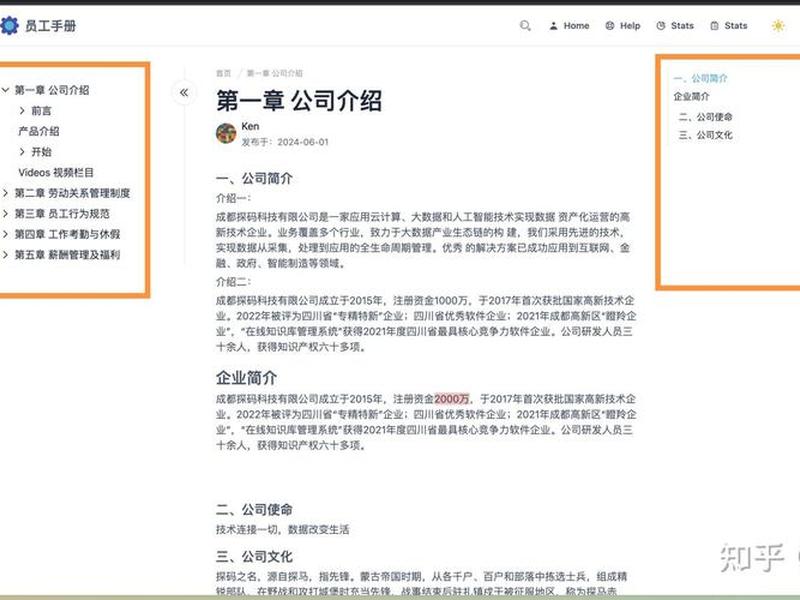Click the 一、公司简介 article heading

tap(254, 179)
